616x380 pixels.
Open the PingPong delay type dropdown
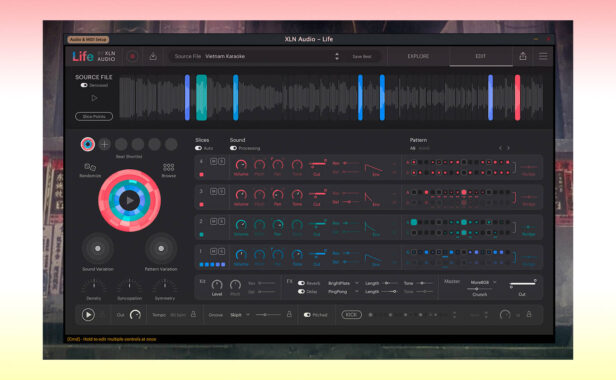tap(343, 292)
